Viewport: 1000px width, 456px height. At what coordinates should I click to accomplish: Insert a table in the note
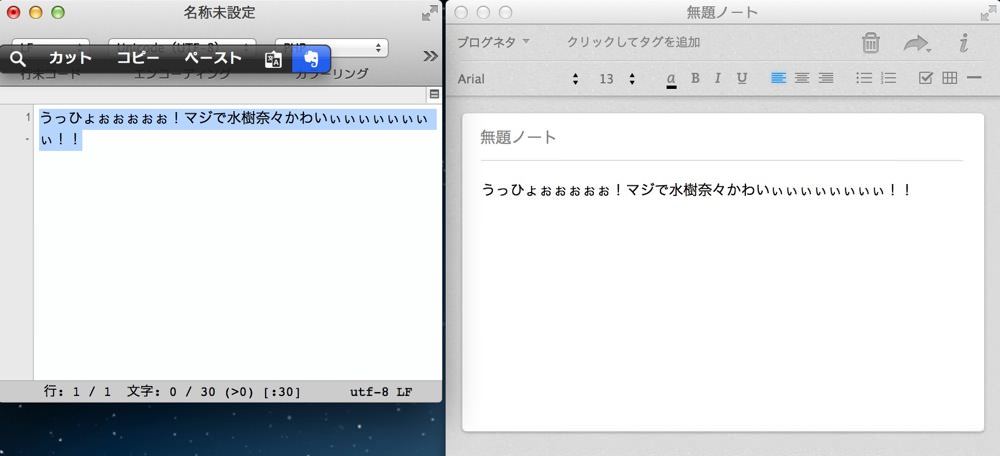coord(950,78)
